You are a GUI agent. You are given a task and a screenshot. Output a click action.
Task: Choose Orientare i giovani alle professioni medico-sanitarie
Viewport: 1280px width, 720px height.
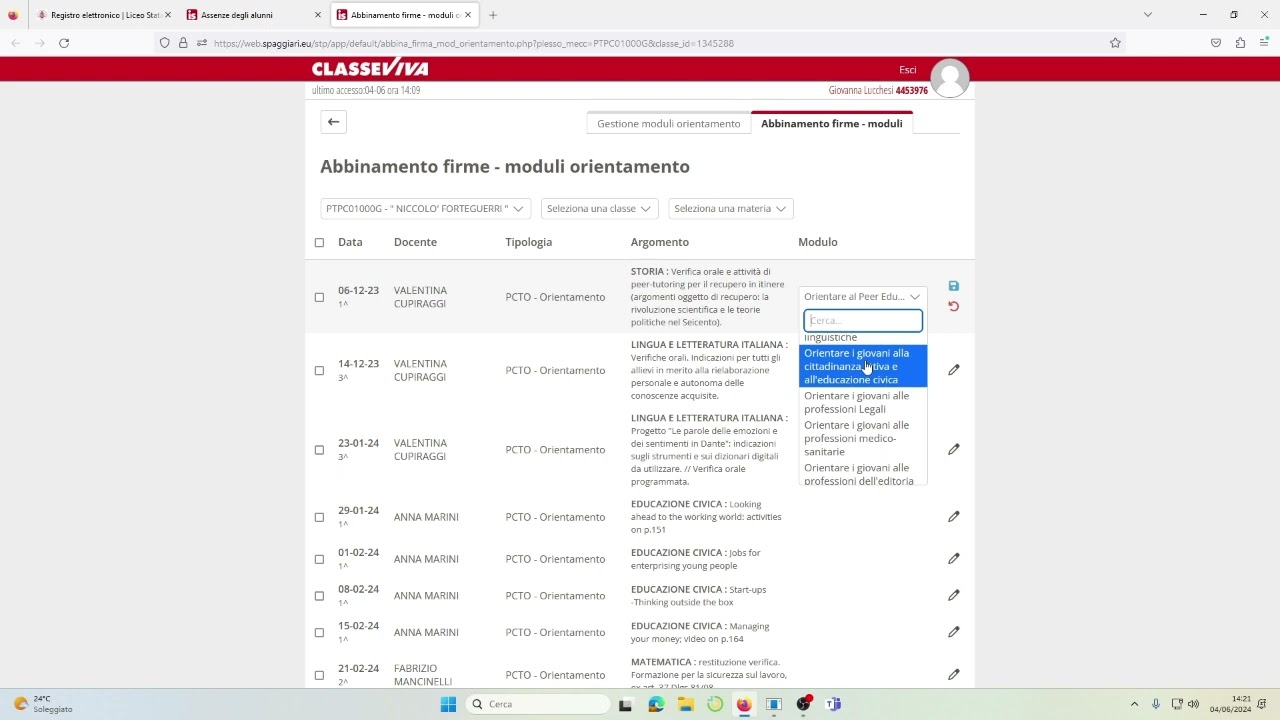862,438
